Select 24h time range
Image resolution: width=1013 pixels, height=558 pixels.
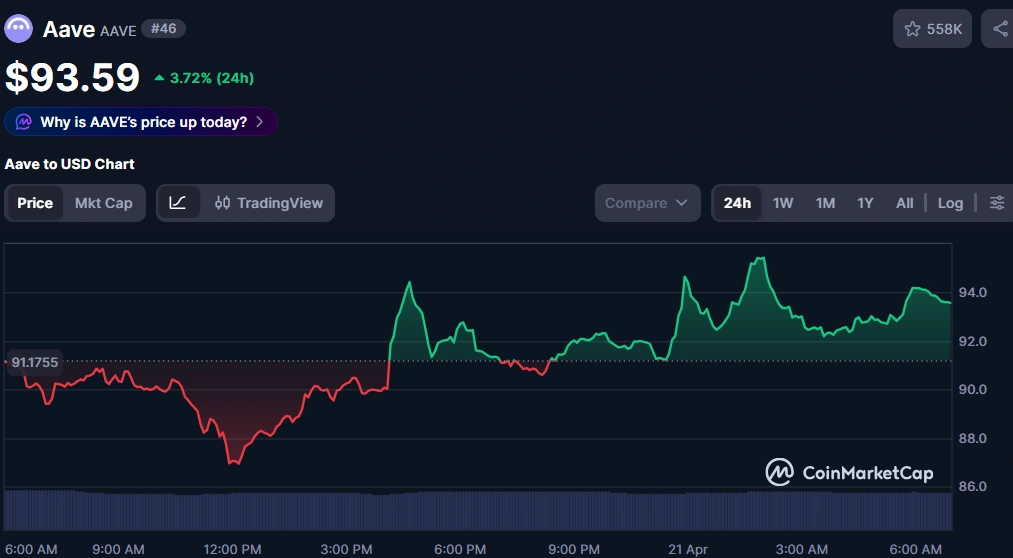coord(737,203)
